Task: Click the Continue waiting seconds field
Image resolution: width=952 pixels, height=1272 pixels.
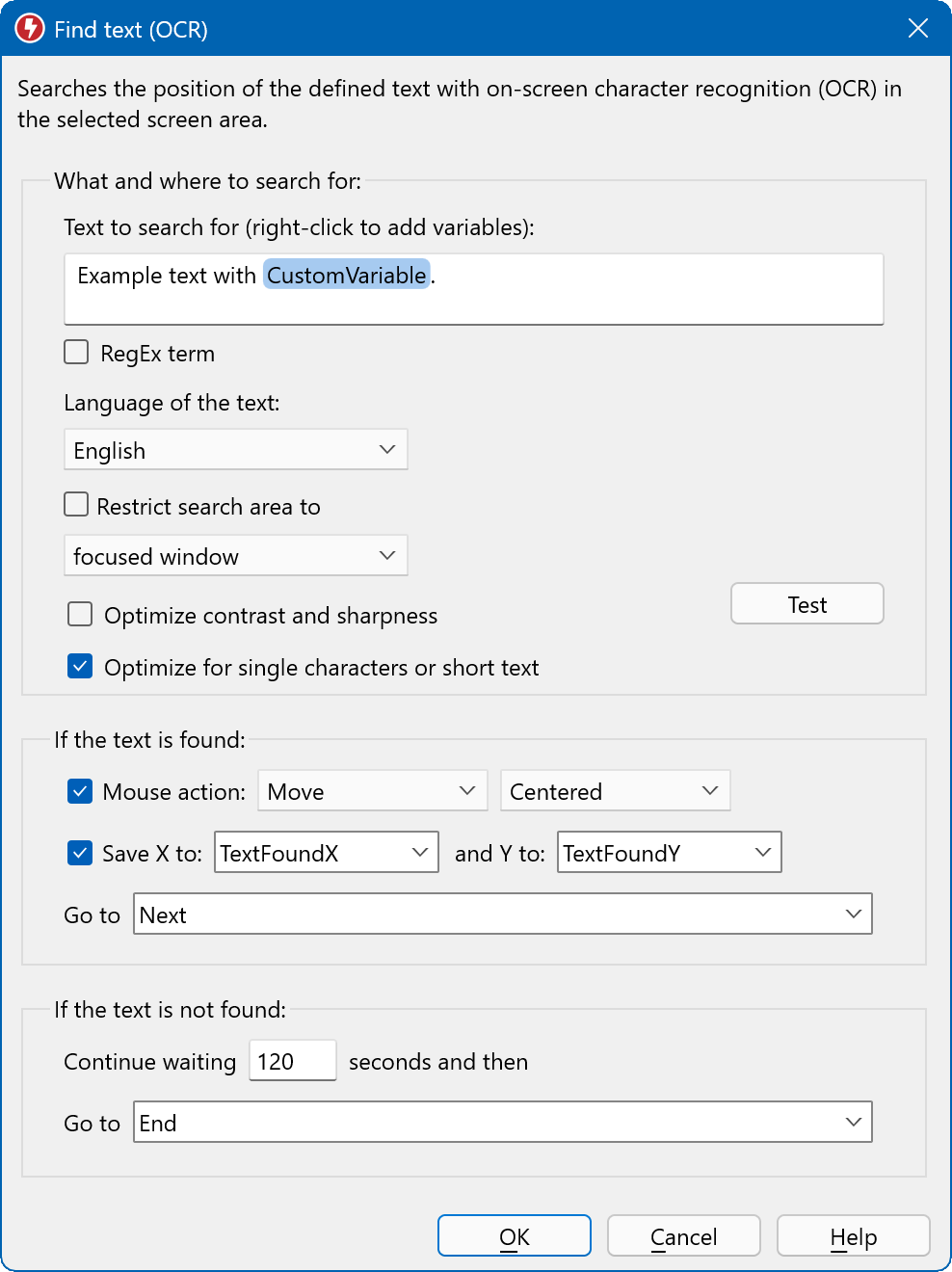Action: (292, 1061)
